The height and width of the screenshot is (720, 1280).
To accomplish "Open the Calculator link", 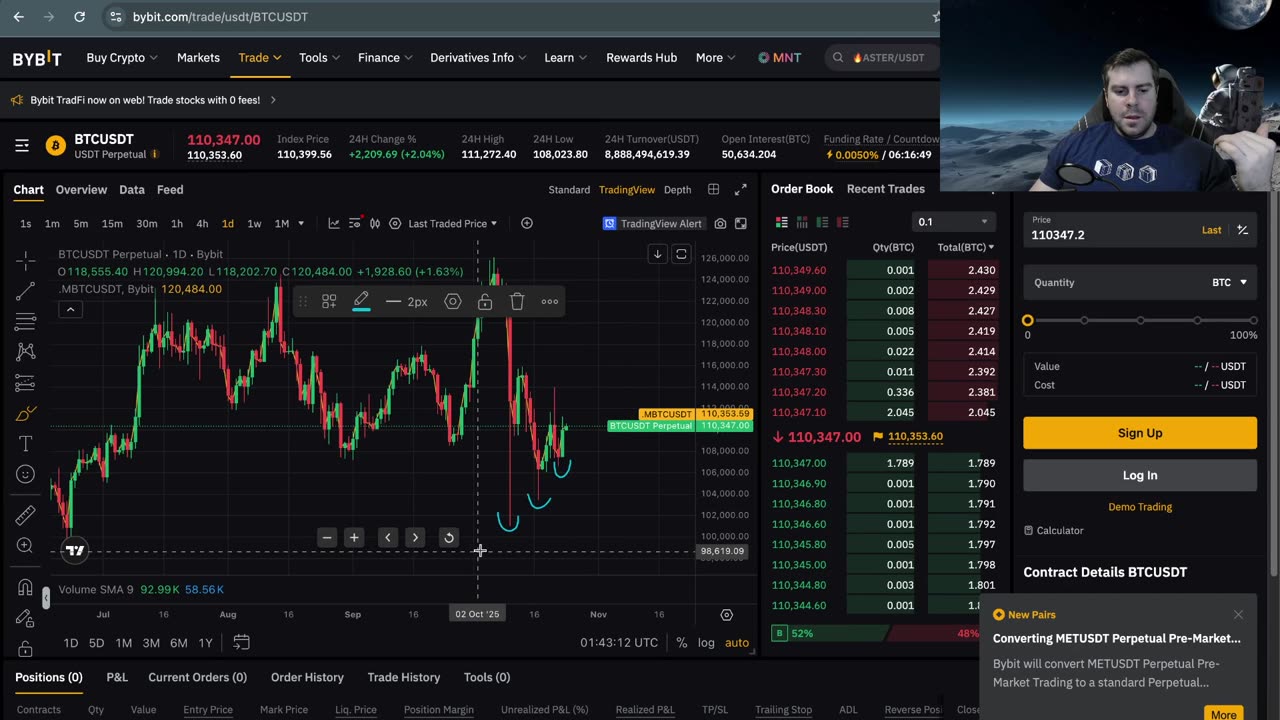I will [x=1054, y=531].
